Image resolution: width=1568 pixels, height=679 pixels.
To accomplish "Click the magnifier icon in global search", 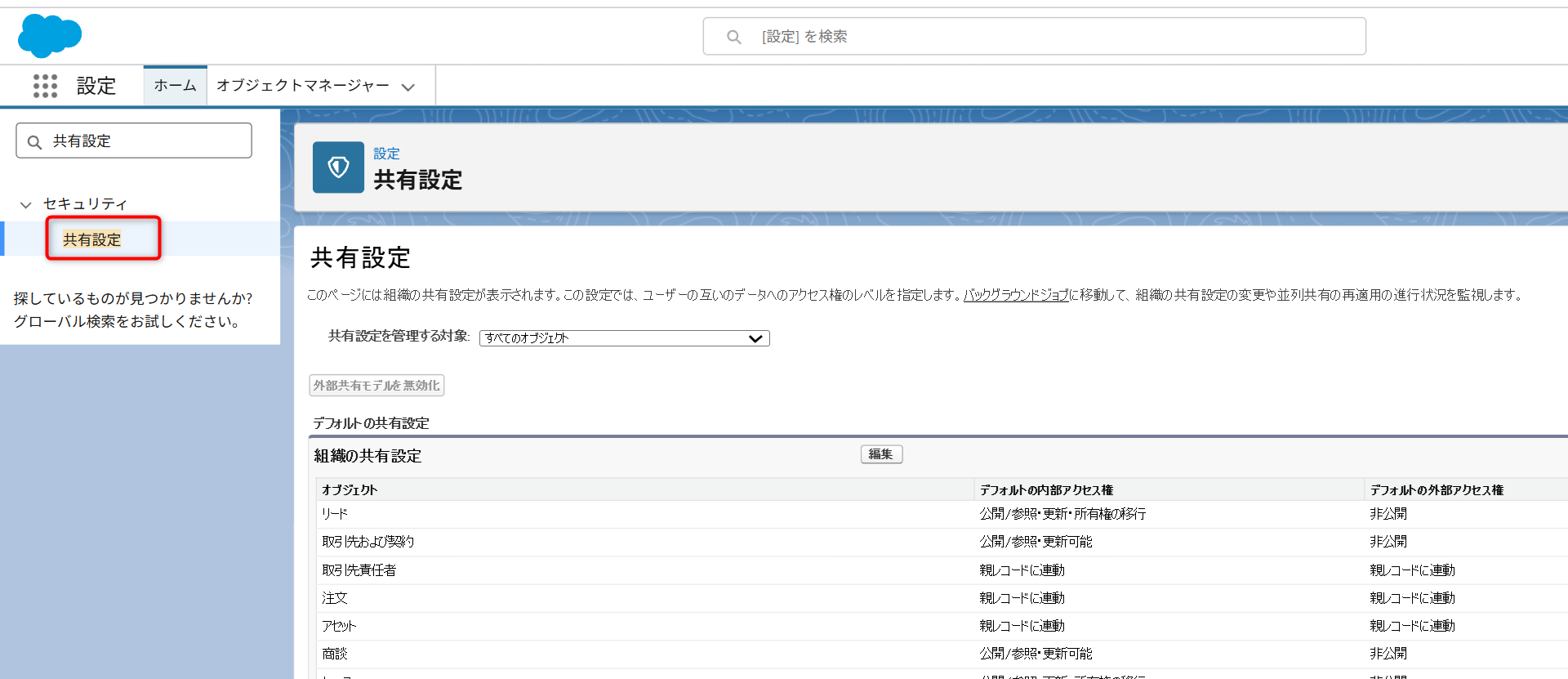I will (x=733, y=37).
